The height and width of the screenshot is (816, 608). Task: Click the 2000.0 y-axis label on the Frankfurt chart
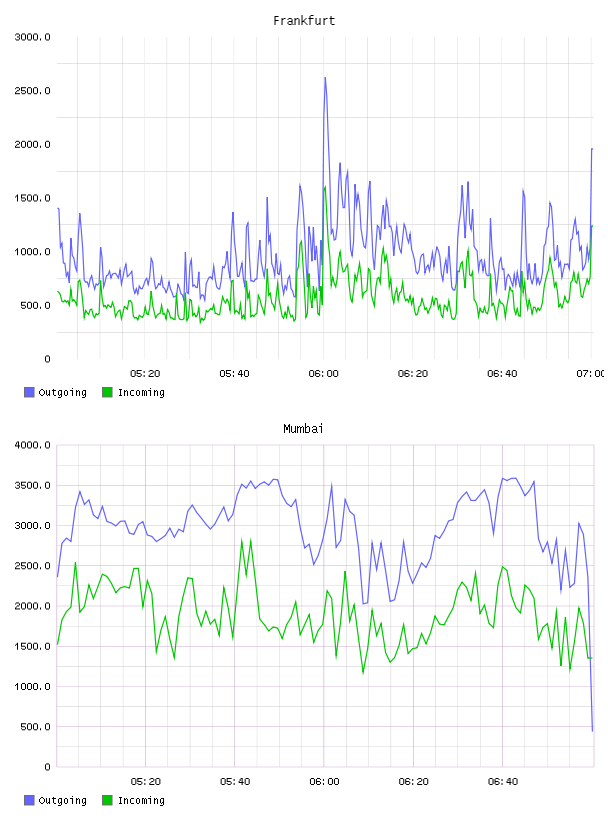32,145
